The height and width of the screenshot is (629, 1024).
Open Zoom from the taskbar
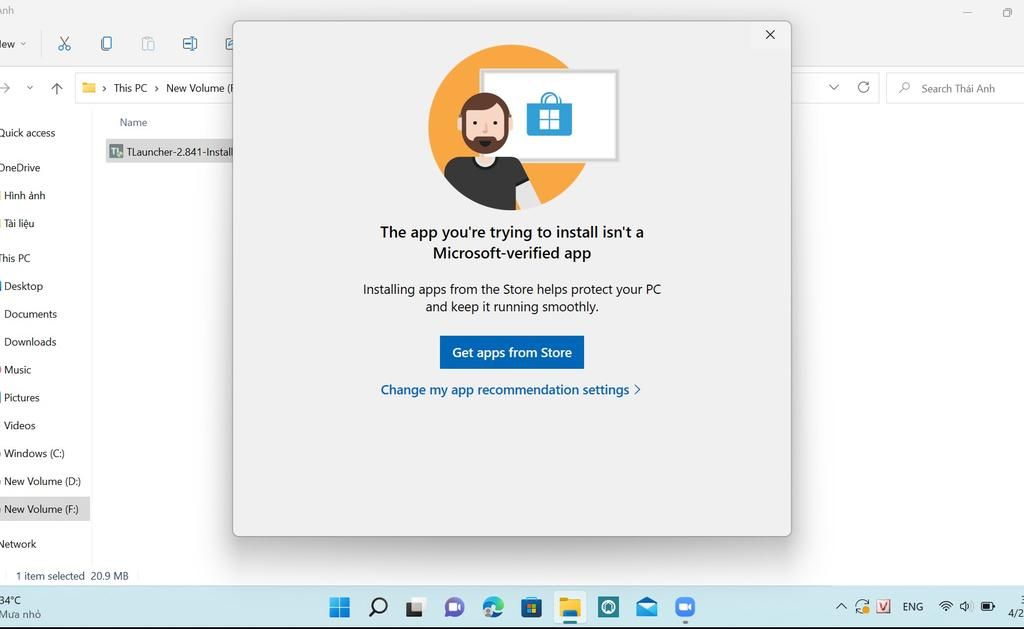point(685,607)
